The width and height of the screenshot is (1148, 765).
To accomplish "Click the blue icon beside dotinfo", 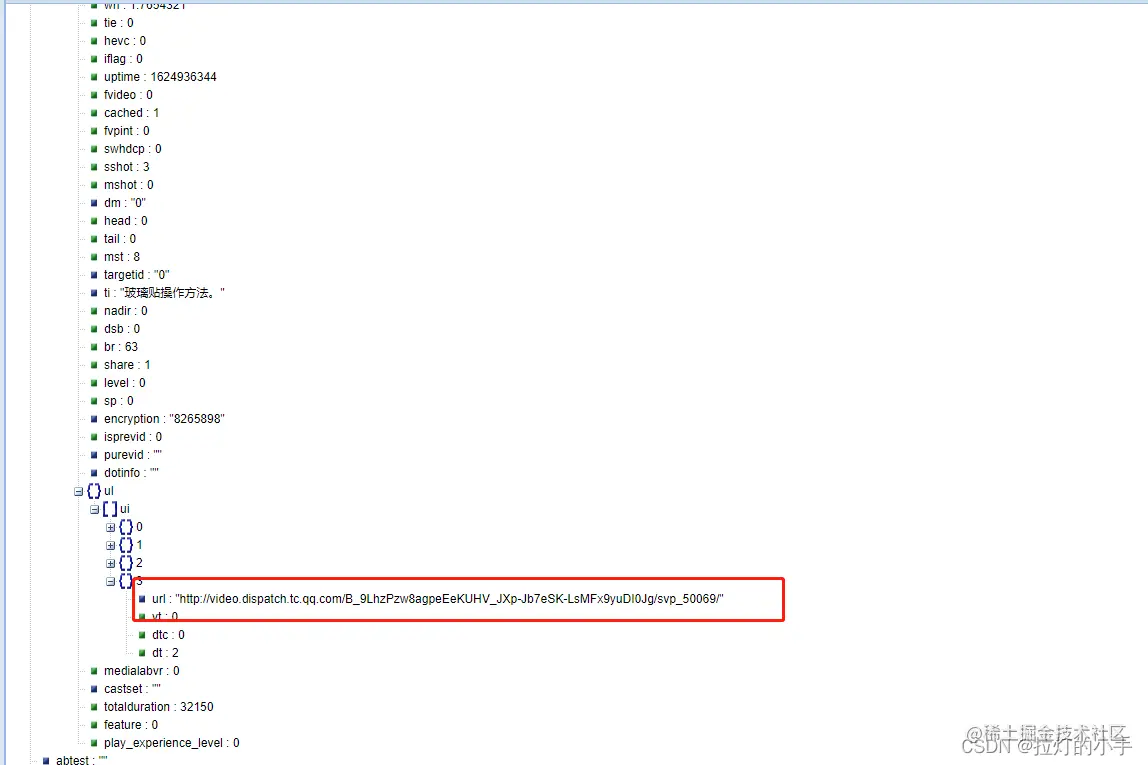I will pyautogui.click(x=94, y=474).
